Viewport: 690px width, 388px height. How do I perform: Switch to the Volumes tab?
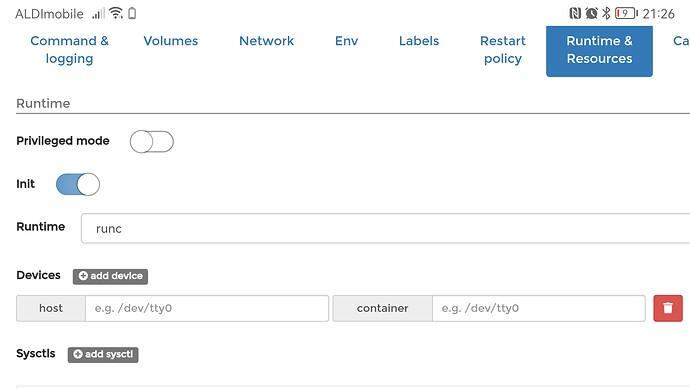coord(171,41)
